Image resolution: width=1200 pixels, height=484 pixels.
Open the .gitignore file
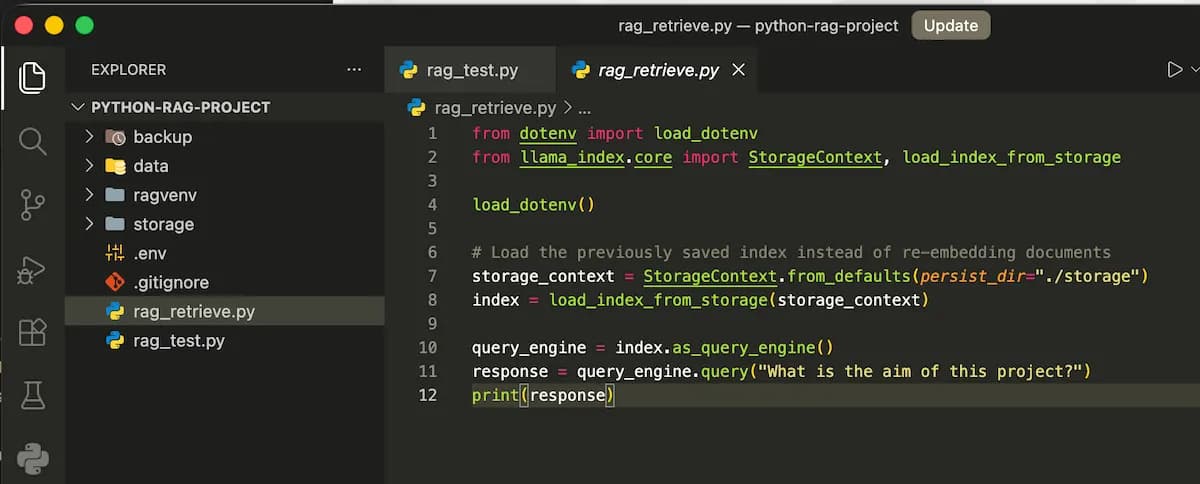[x=171, y=283]
